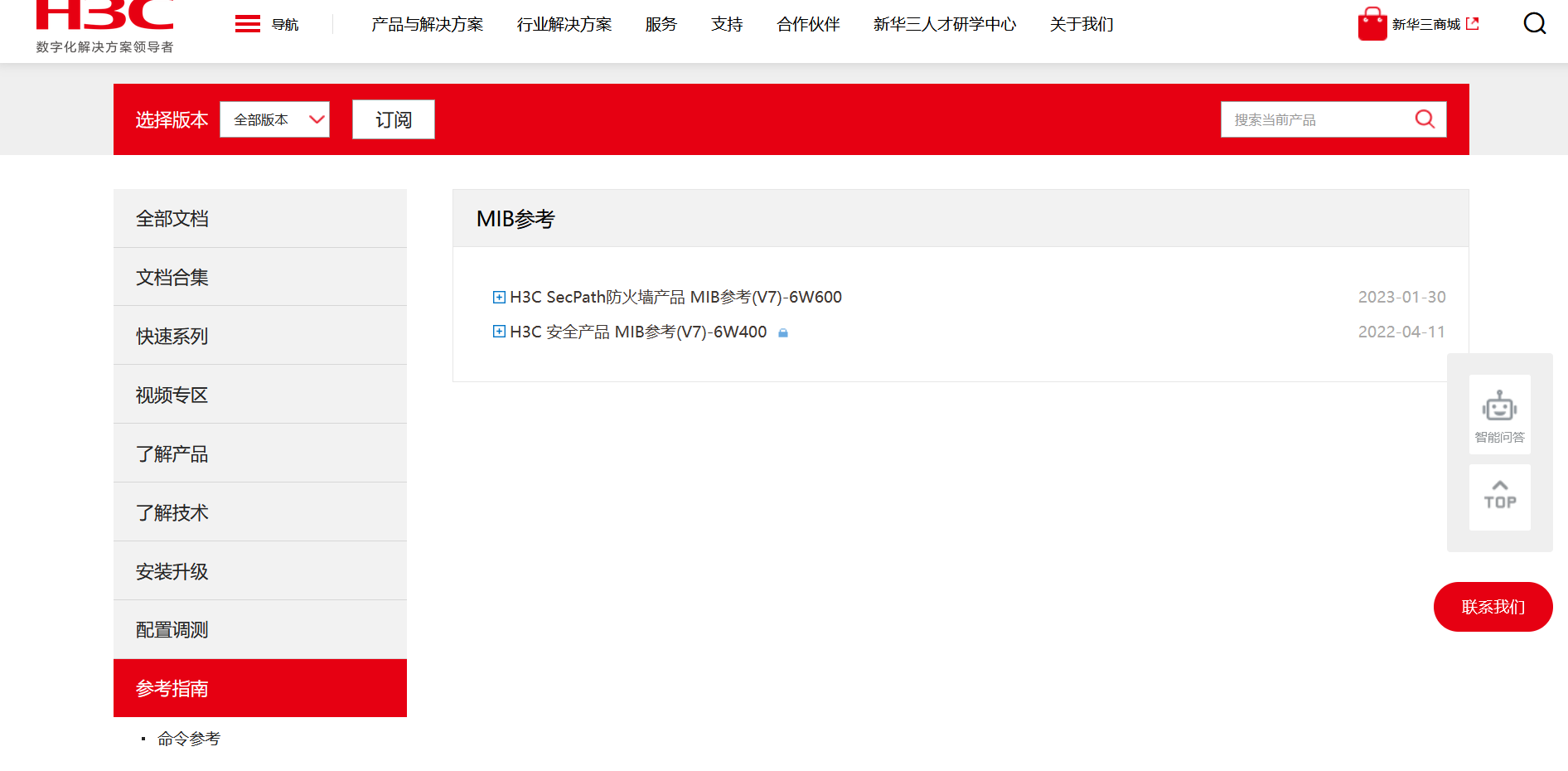The height and width of the screenshot is (771, 1568).
Task: Open the 服务 menu
Action: (x=661, y=24)
